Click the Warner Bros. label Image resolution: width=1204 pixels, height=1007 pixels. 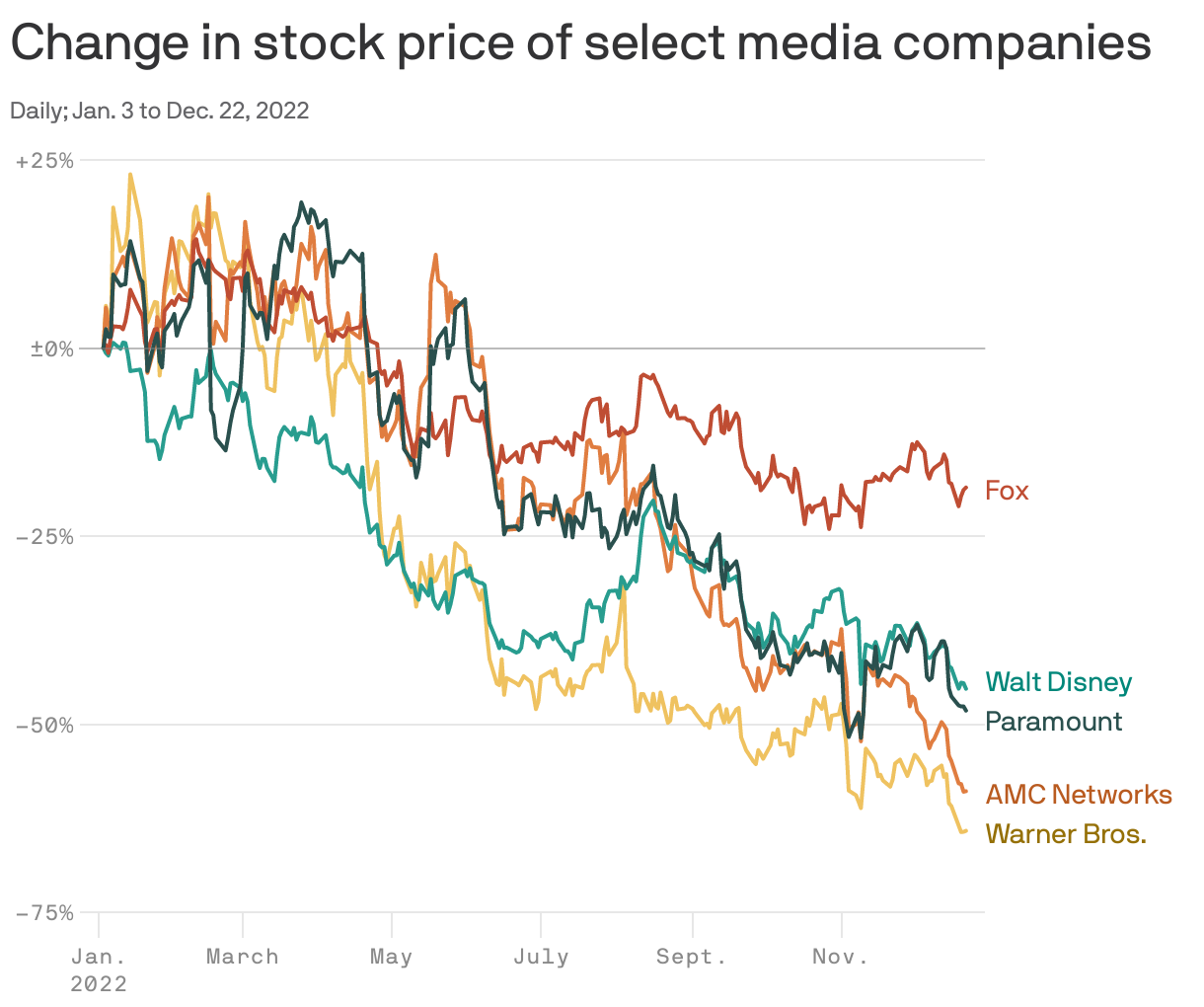coord(1066,834)
